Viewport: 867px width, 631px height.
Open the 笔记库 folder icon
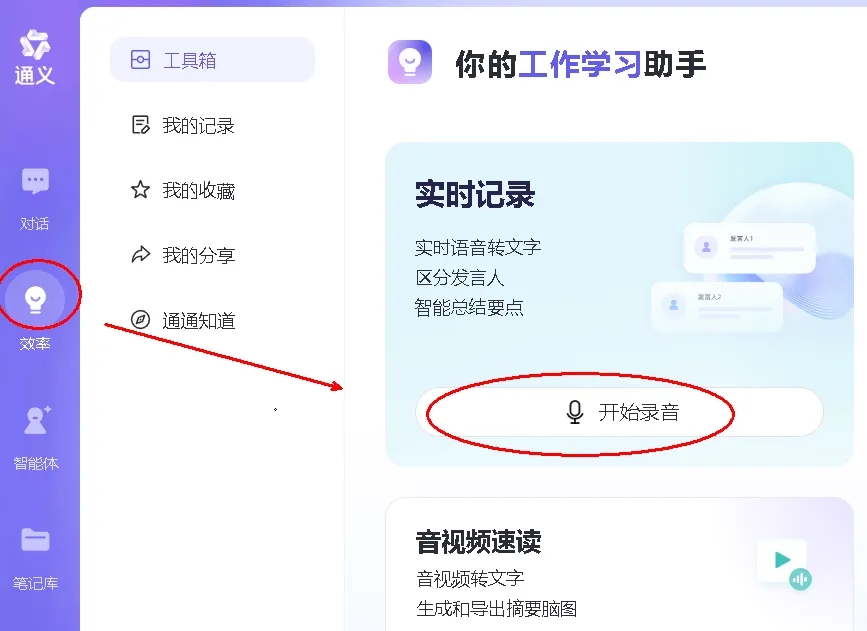point(35,540)
